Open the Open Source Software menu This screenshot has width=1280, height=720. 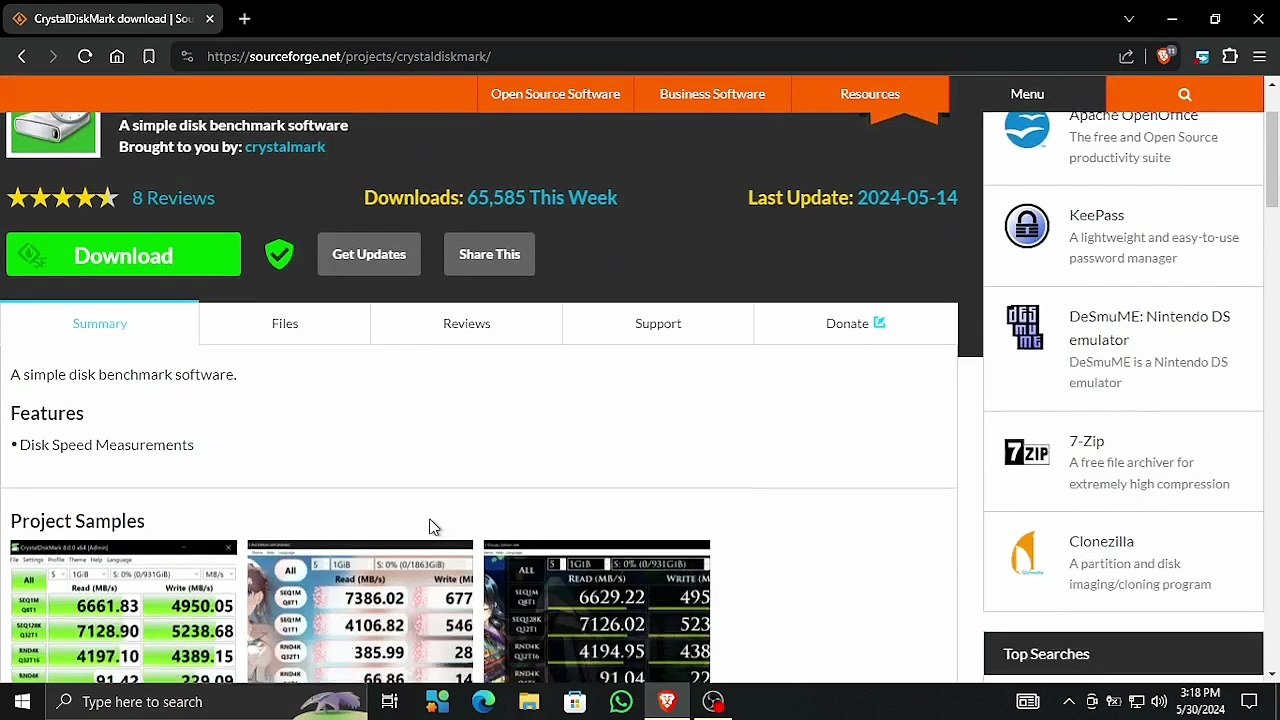pos(555,94)
